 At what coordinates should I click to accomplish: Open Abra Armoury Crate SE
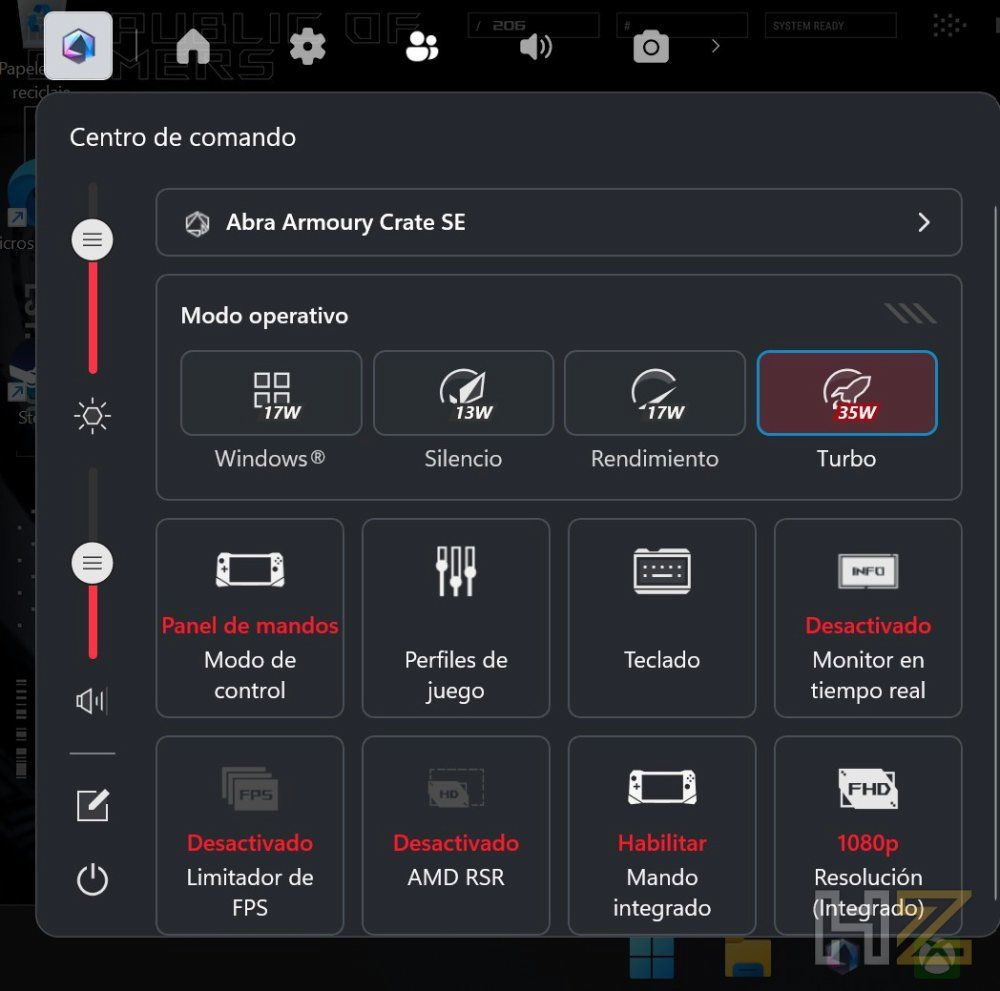[559, 223]
